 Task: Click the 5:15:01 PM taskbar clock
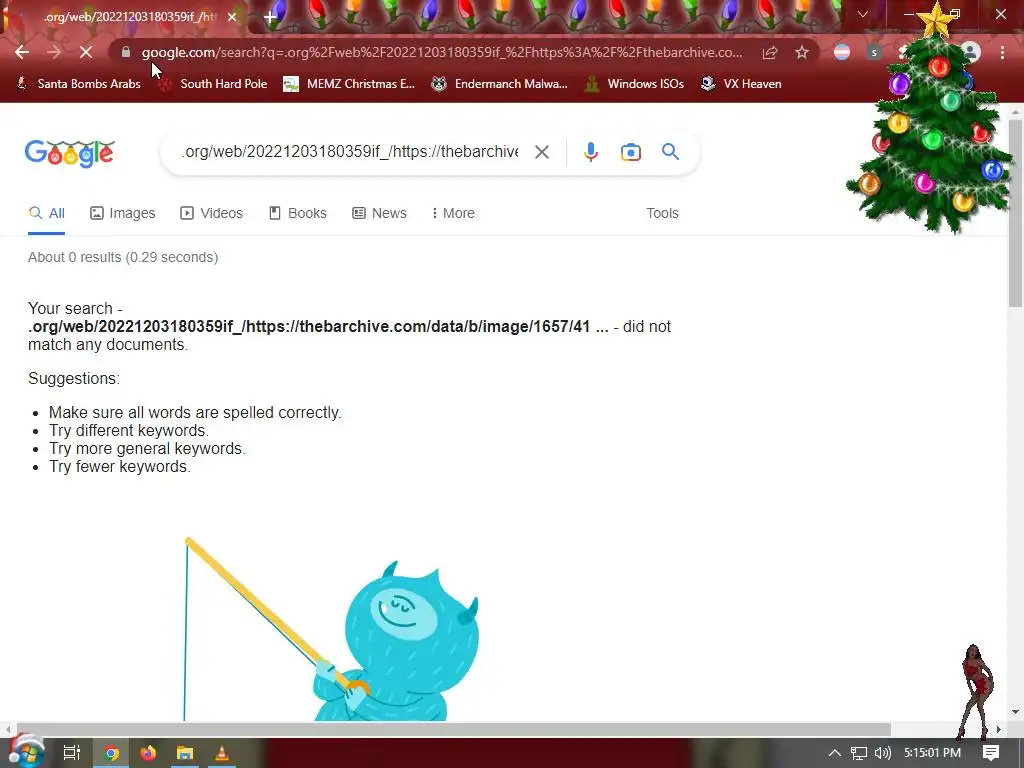[x=932, y=753]
